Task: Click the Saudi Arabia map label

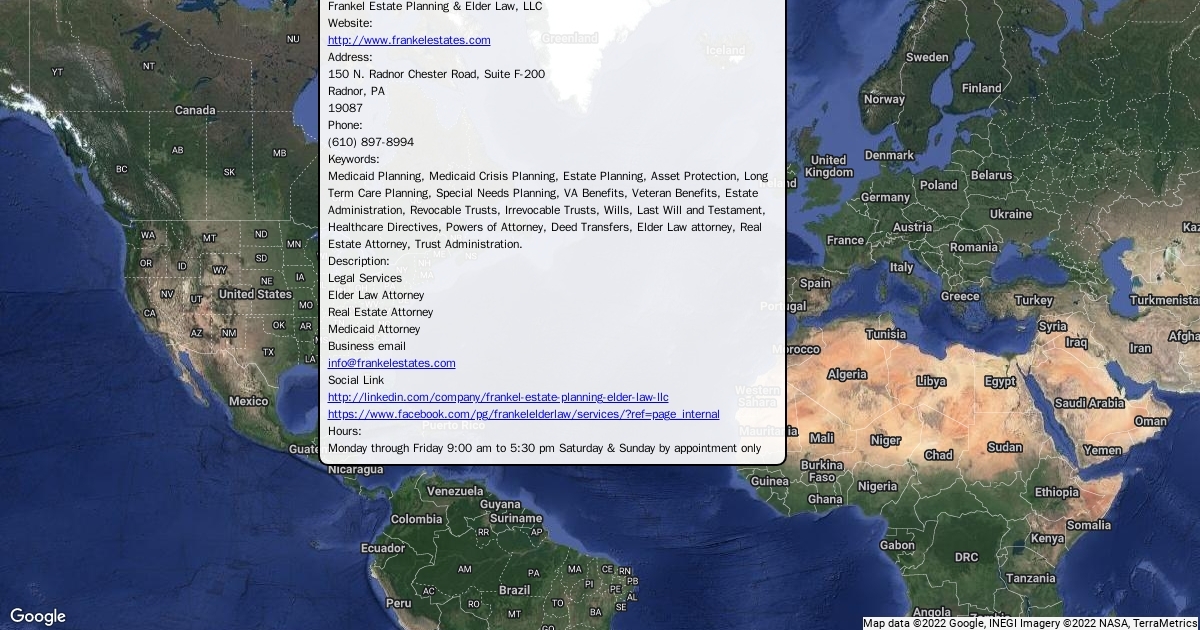Action: click(x=1089, y=402)
